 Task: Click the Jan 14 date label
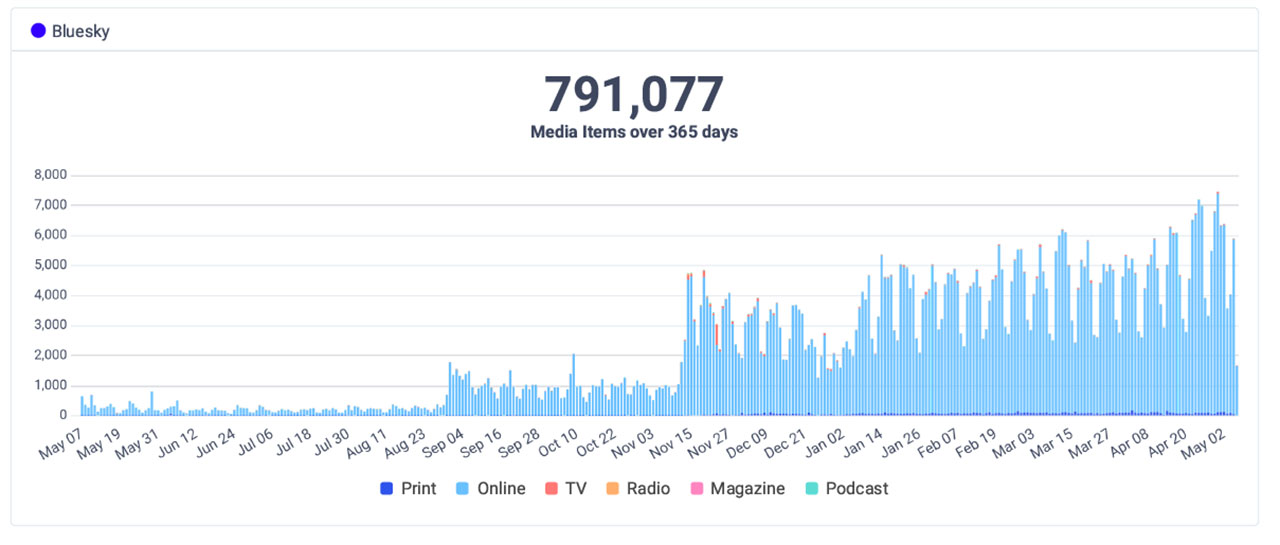point(866,441)
